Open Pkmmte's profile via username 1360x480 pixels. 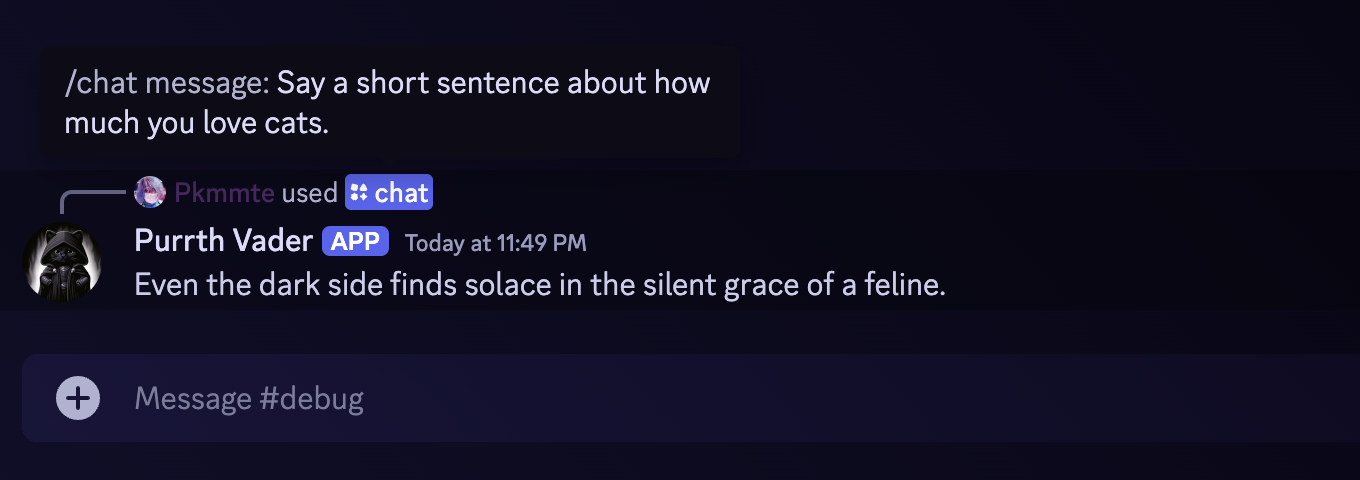pyautogui.click(x=224, y=193)
